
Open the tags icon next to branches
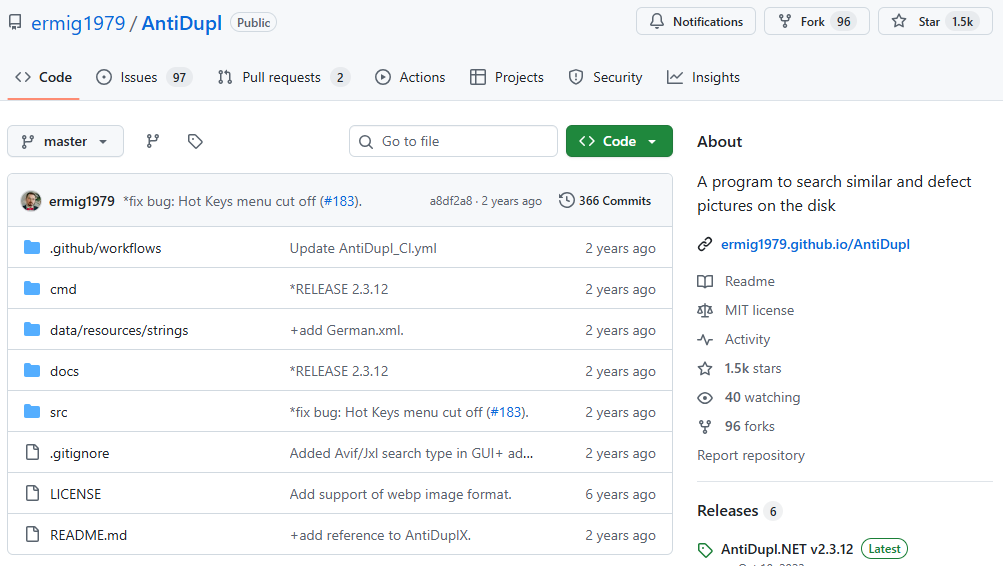(195, 141)
